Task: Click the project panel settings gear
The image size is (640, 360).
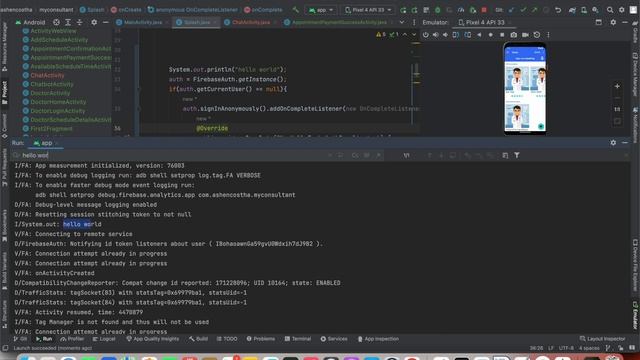Action: (94, 22)
